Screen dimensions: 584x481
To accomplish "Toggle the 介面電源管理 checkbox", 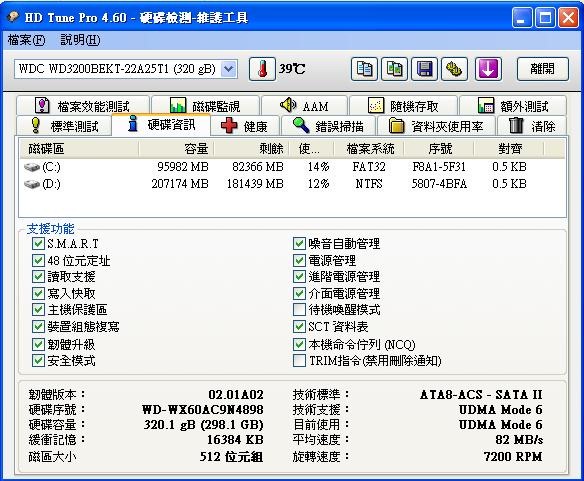I will coord(299,293).
